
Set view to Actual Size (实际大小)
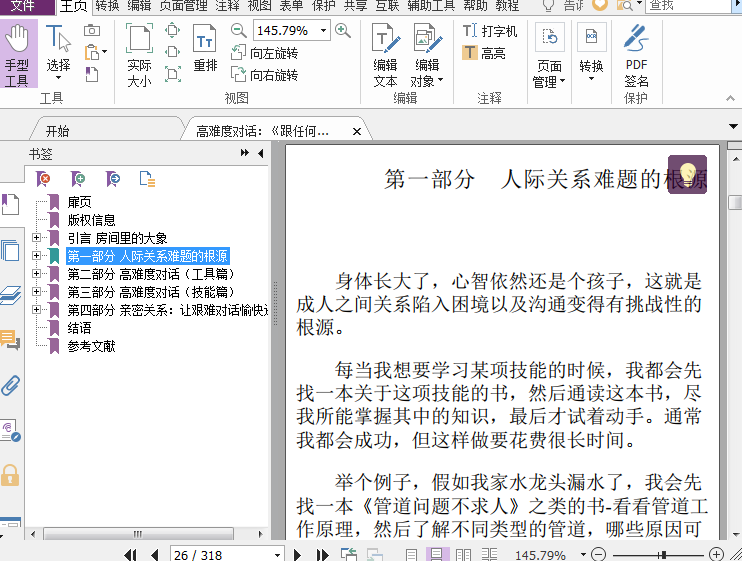[139, 55]
